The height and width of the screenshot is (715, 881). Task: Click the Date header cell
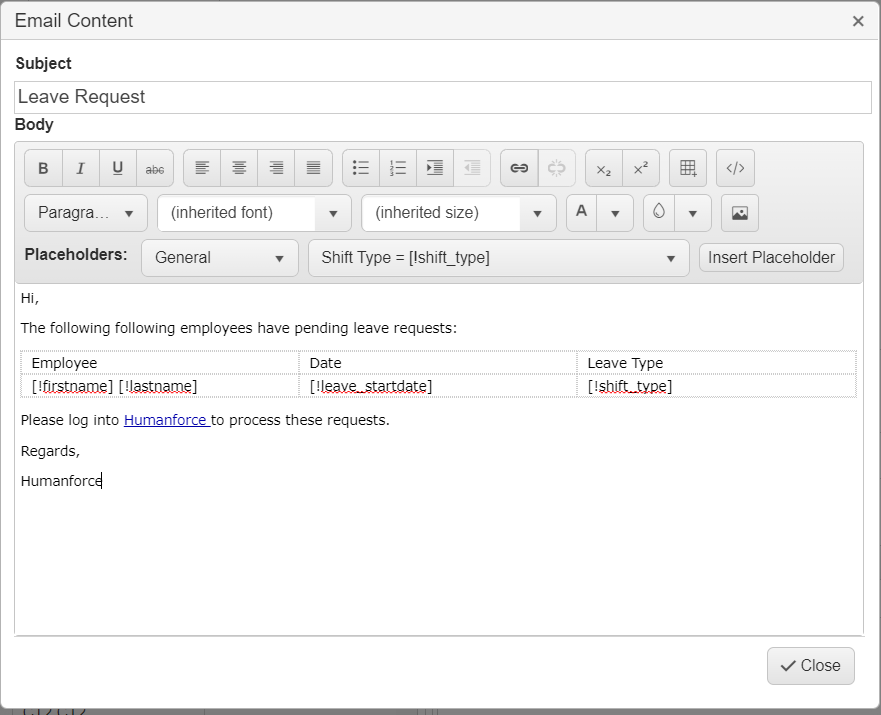tap(438, 363)
